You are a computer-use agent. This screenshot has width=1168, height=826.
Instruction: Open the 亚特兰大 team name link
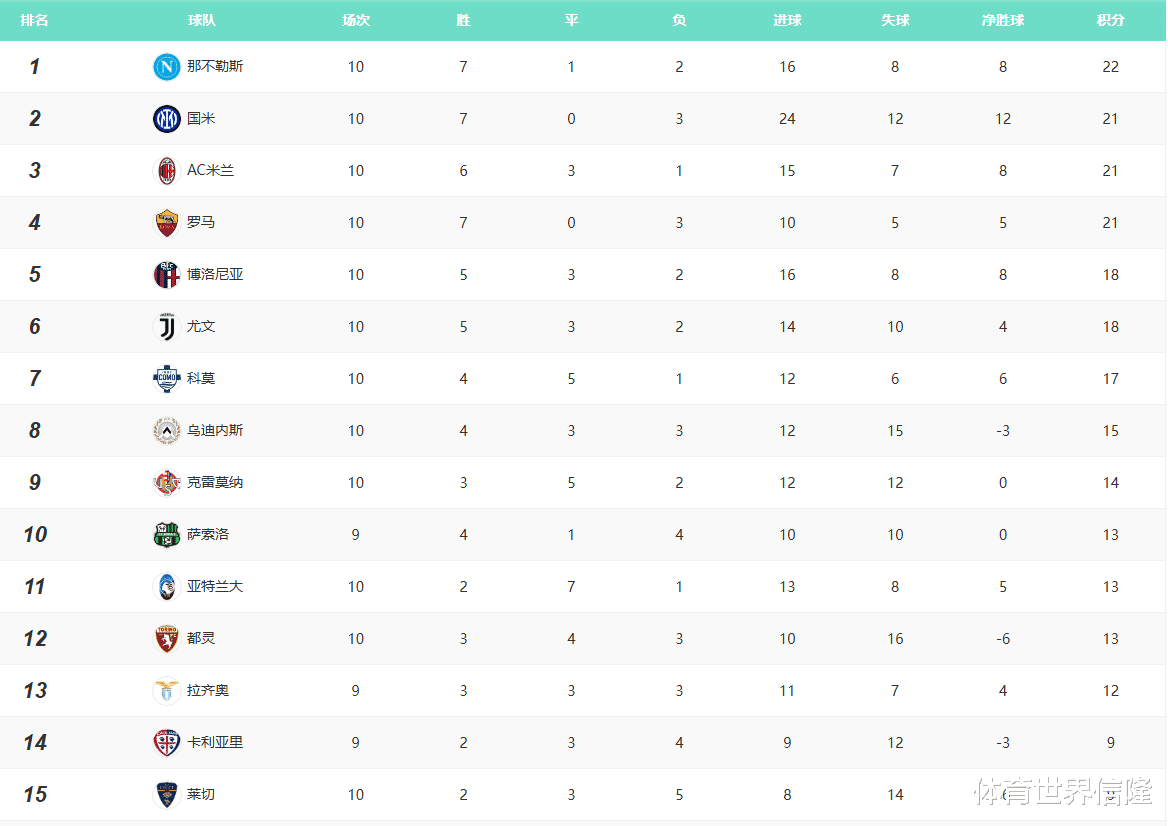pyautogui.click(x=215, y=587)
